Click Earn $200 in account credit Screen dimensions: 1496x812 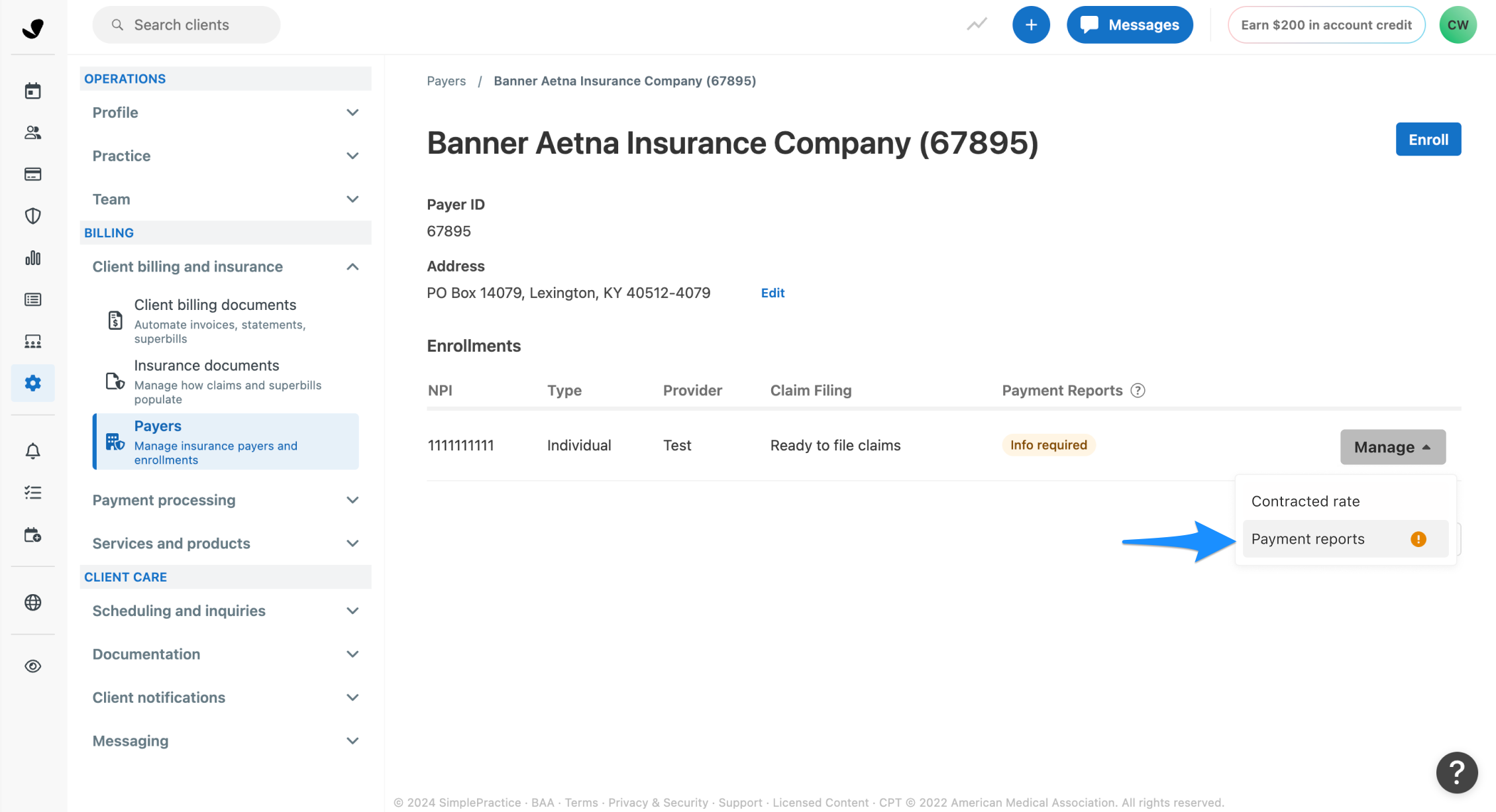(x=1326, y=25)
